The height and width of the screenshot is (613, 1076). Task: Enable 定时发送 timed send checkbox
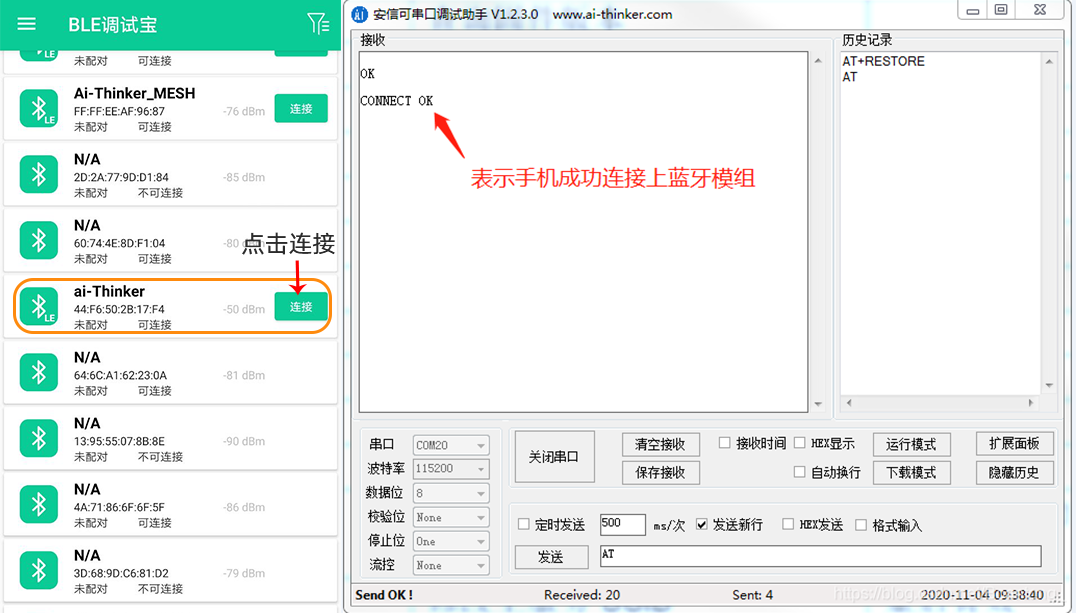[524, 524]
